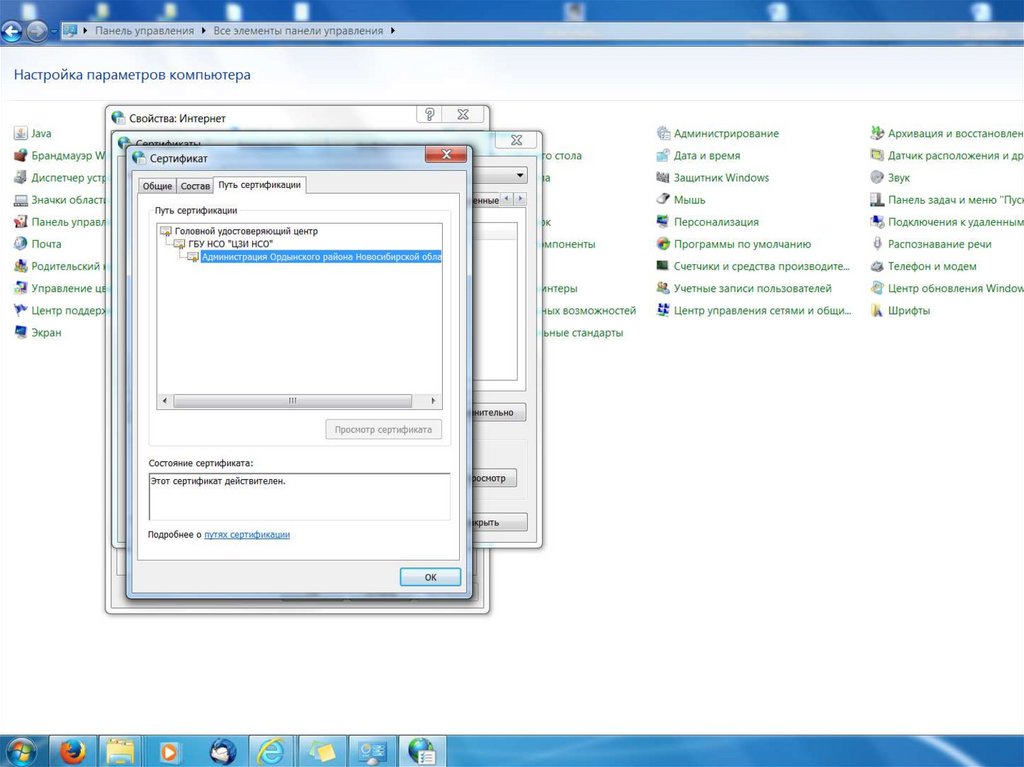Expand the arrow after Панель управления breadcrumb
Screen dimensions: 1024x767
[204, 31]
